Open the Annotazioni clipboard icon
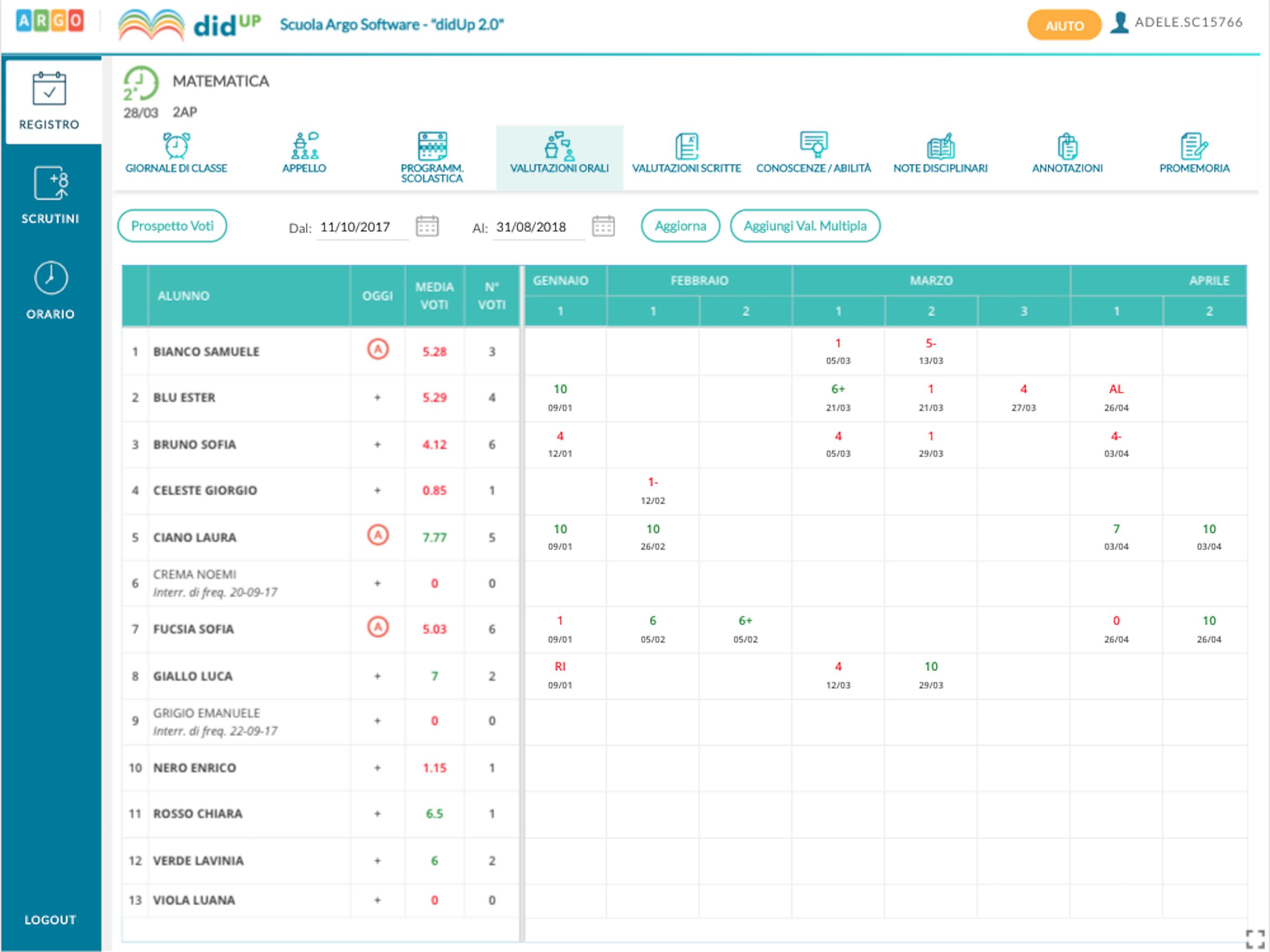 pos(1067,146)
